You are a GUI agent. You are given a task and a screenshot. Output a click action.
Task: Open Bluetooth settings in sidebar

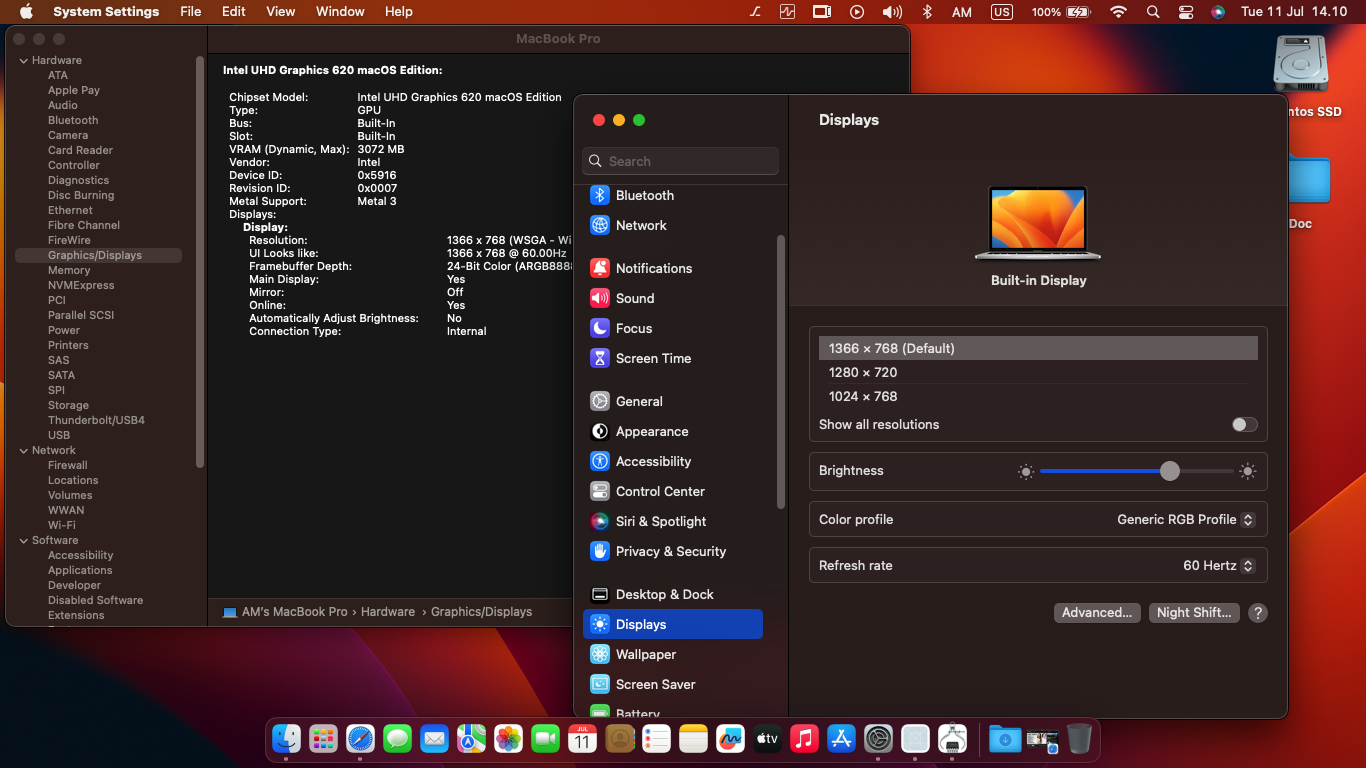click(x=644, y=195)
